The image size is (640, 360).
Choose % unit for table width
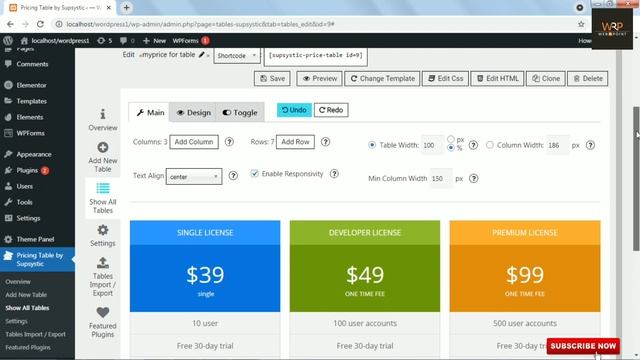(x=451, y=148)
